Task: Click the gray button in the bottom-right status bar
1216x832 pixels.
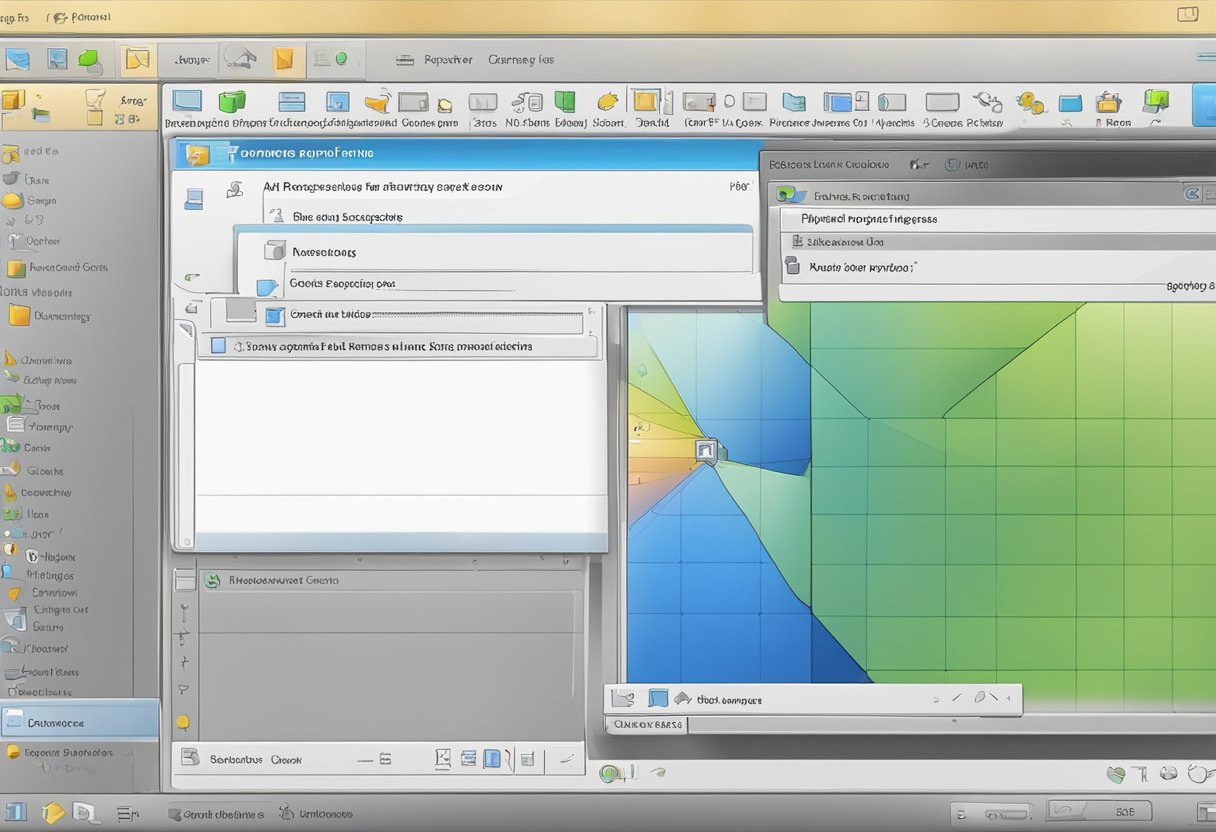Action: click(1098, 811)
